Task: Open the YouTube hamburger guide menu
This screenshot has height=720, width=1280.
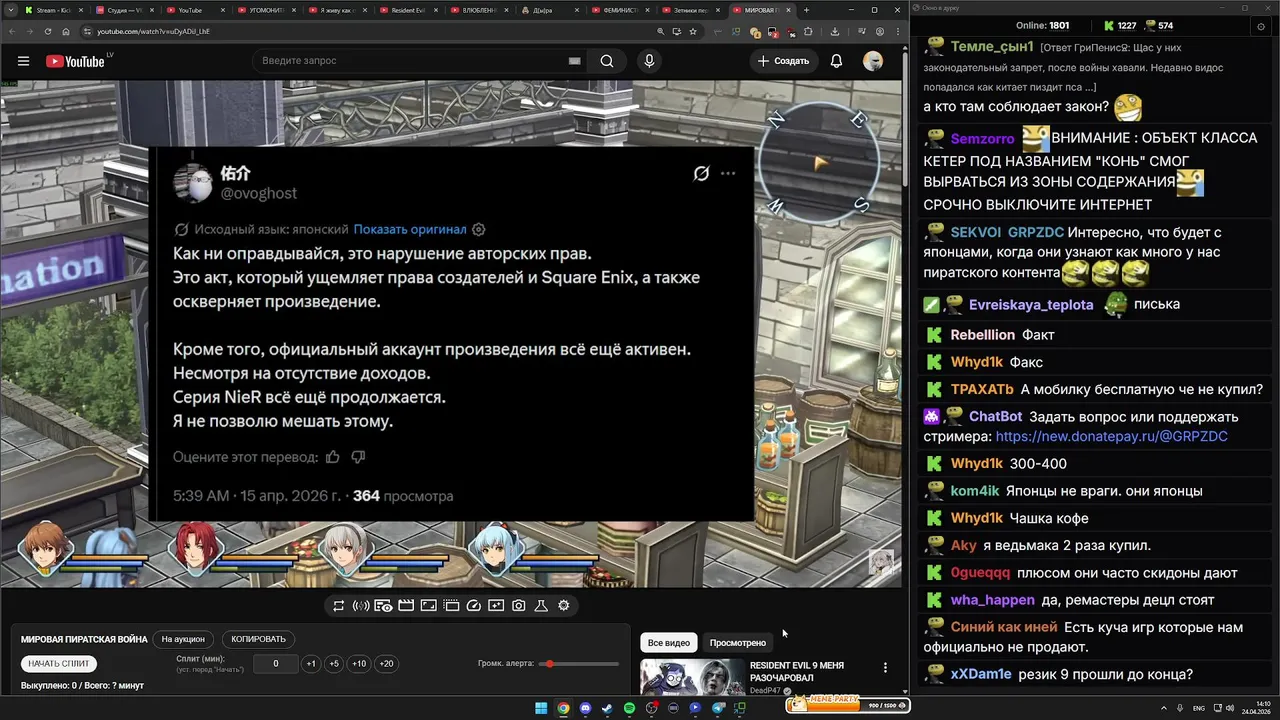Action: coord(23,61)
